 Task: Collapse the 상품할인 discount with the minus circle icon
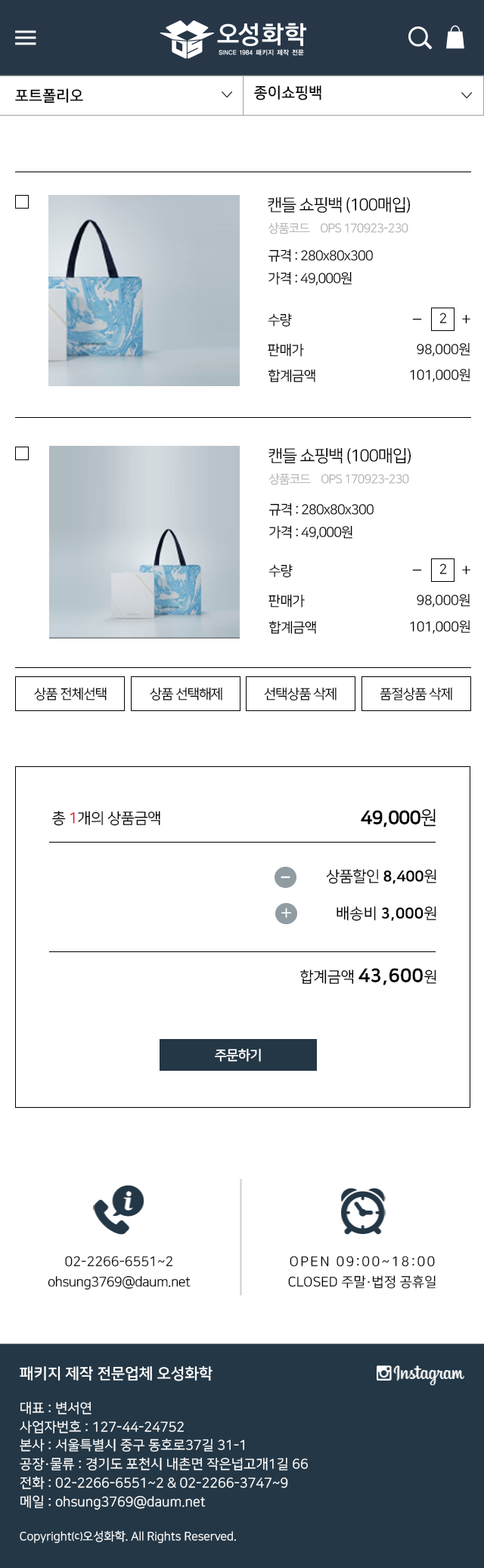coord(285,878)
